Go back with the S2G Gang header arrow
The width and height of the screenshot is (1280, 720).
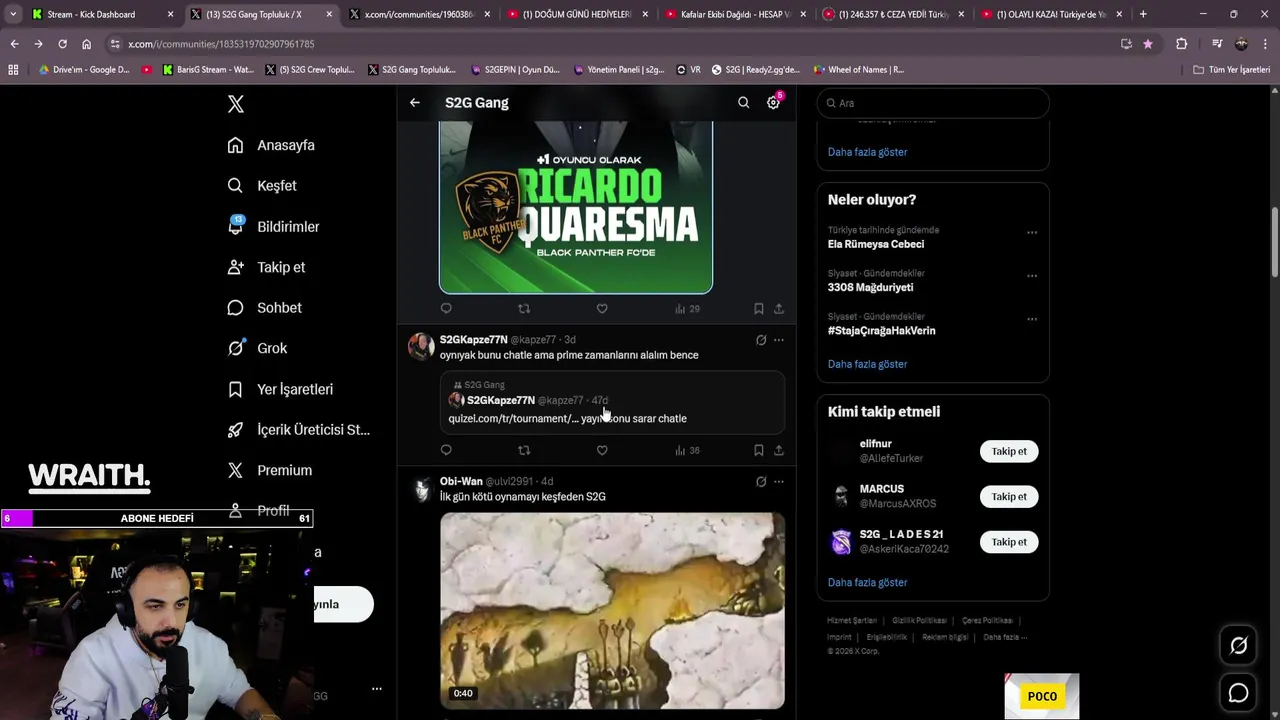pos(415,102)
